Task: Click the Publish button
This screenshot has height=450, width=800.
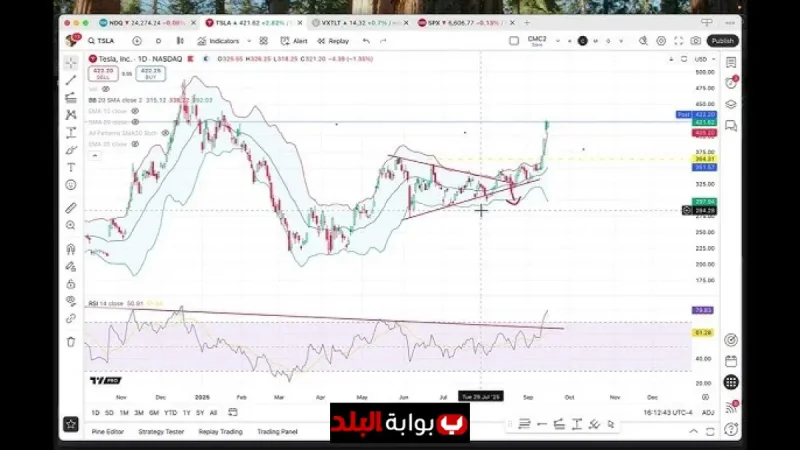Action: (722, 41)
